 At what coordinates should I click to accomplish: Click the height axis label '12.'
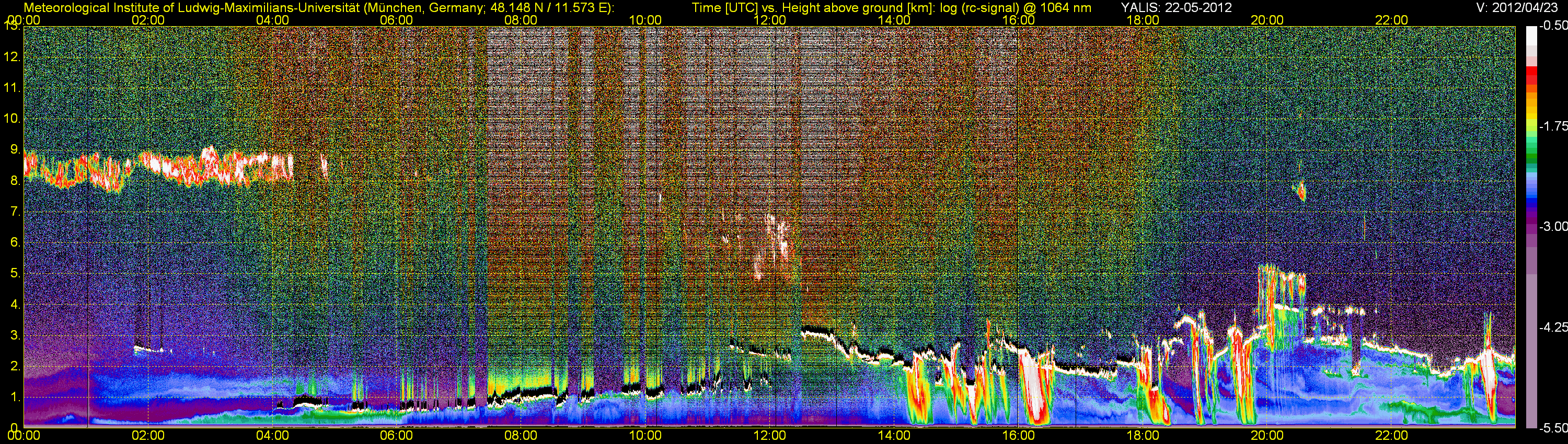[x=12, y=56]
